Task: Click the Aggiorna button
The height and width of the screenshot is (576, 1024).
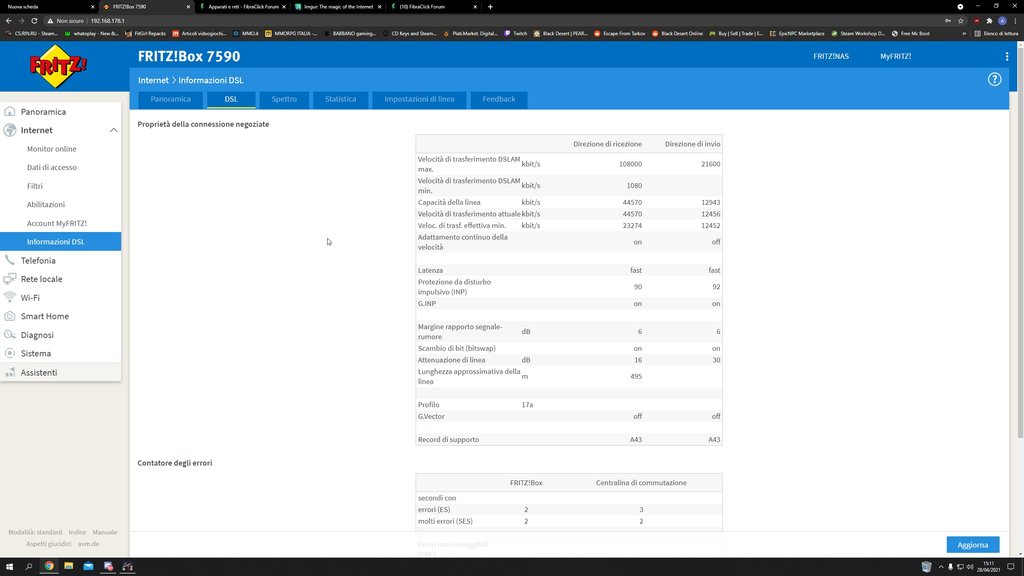Action: point(972,545)
